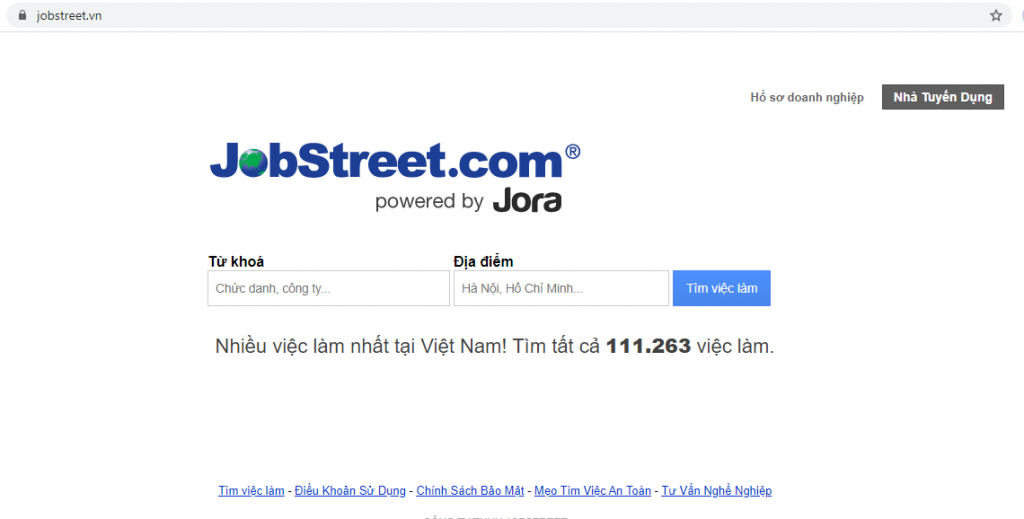Screen dimensions: 1024x519
Task: Focus the Từ khoá keyword field
Action: [328, 288]
